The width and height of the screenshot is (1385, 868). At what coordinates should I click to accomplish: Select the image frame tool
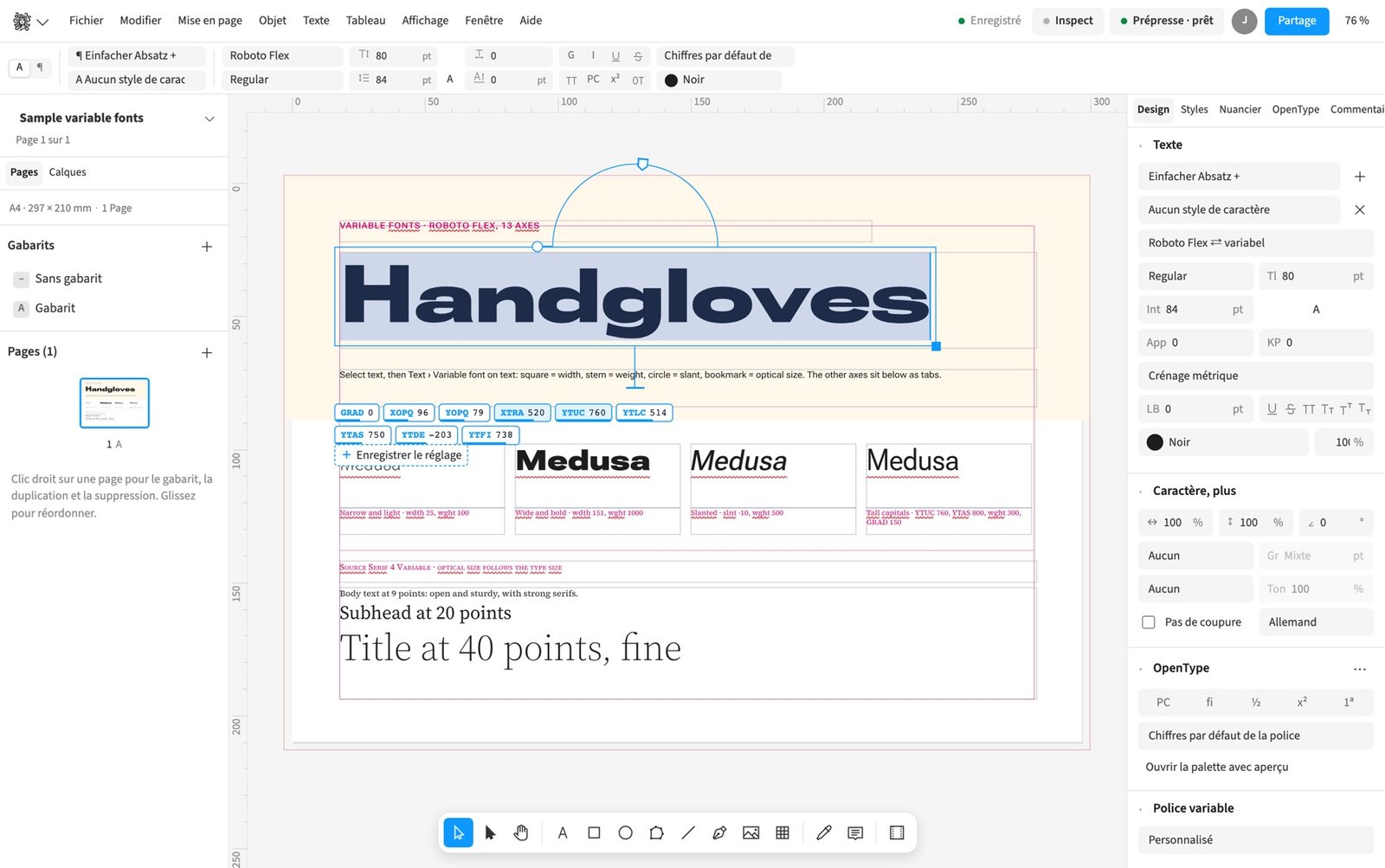[x=750, y=833]
